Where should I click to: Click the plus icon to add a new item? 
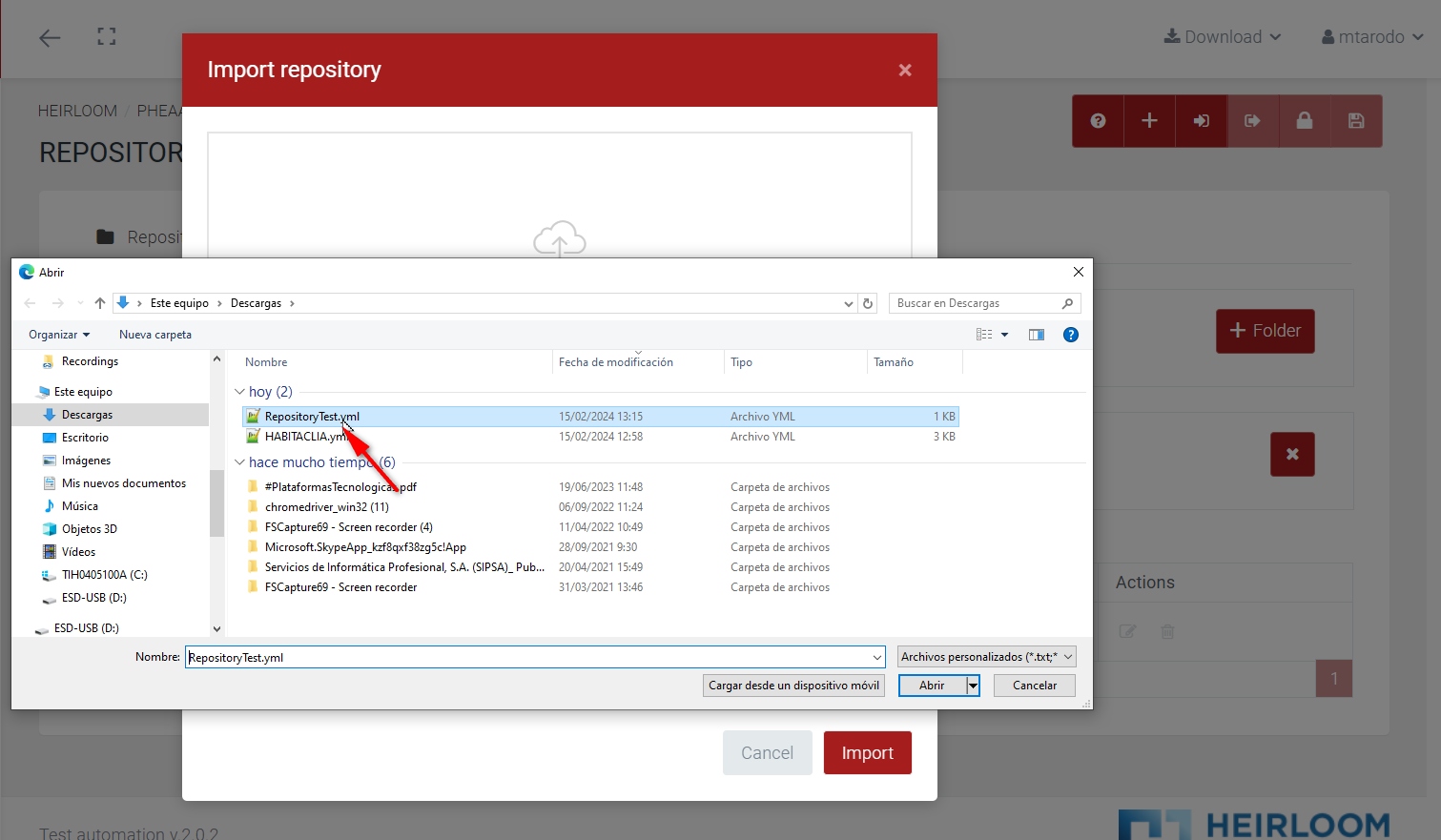(1149, 121)
